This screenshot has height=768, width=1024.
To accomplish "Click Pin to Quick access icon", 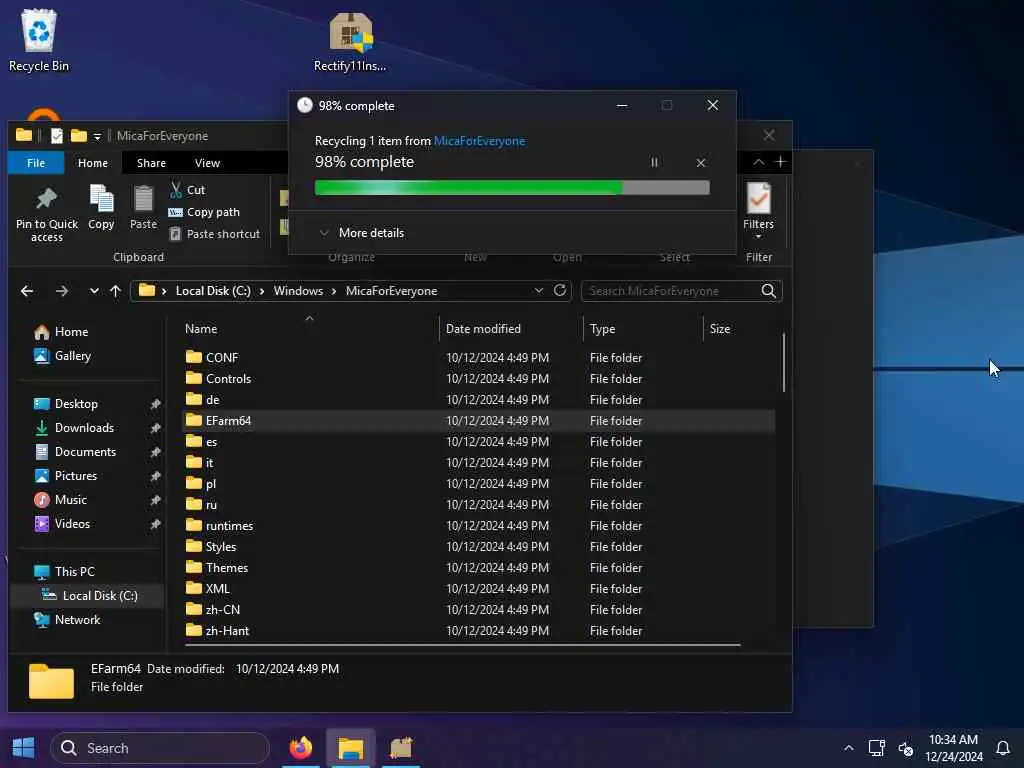I will click(46, 214).
